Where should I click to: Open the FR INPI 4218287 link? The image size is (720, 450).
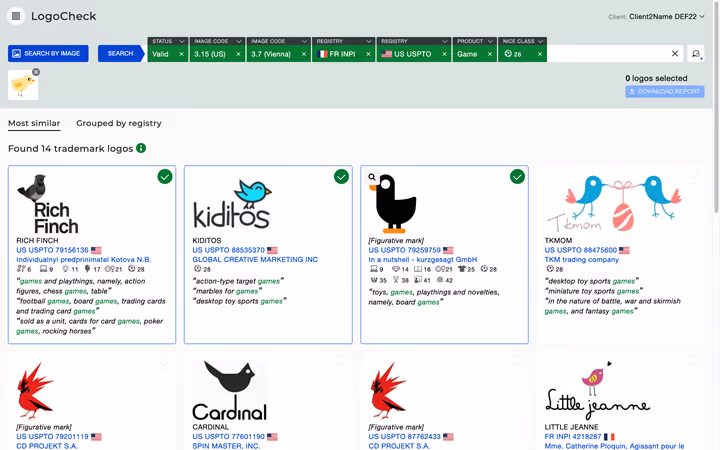(x=573, y=437)
